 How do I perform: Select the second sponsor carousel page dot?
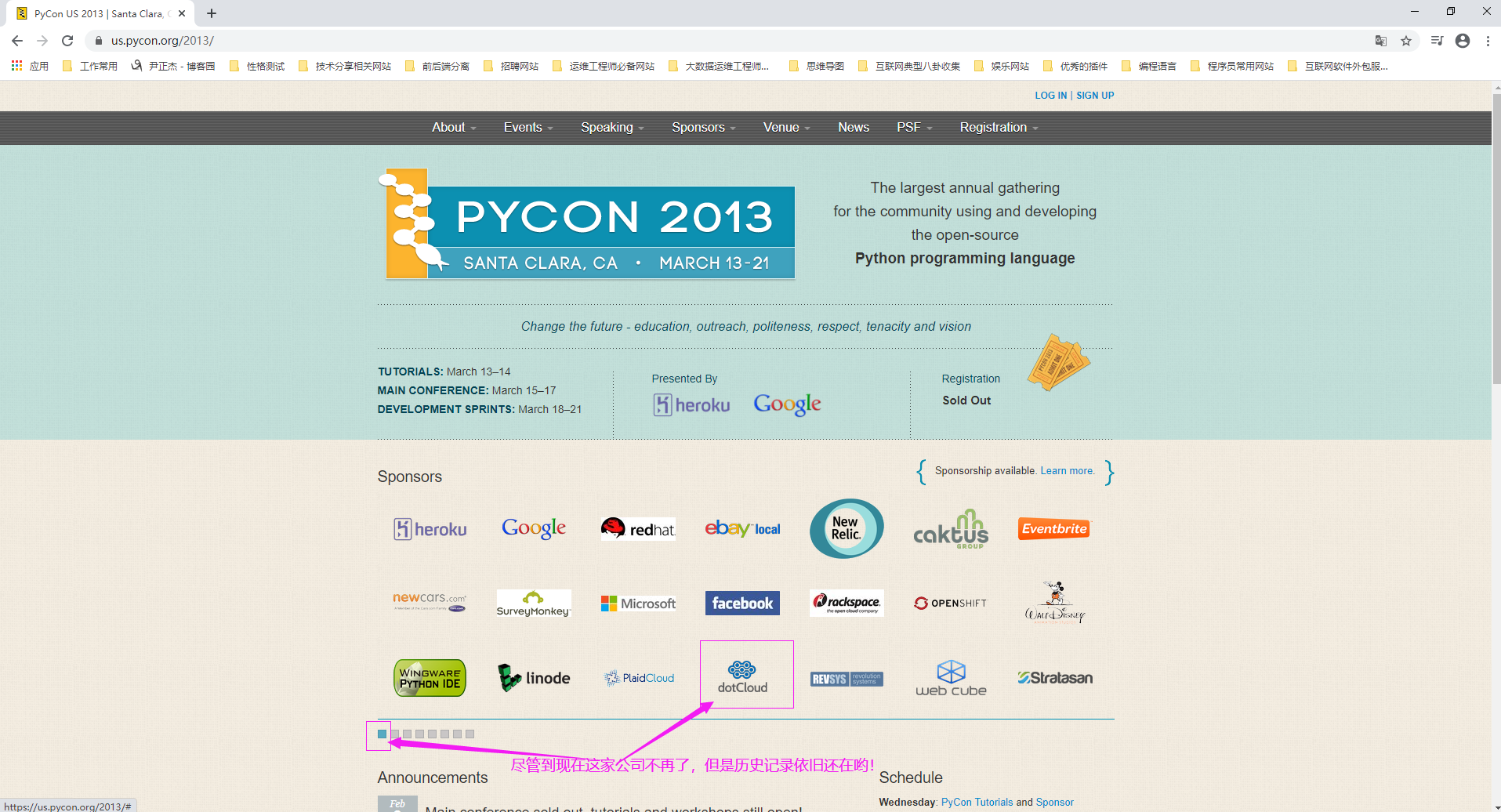pos(395,734)
